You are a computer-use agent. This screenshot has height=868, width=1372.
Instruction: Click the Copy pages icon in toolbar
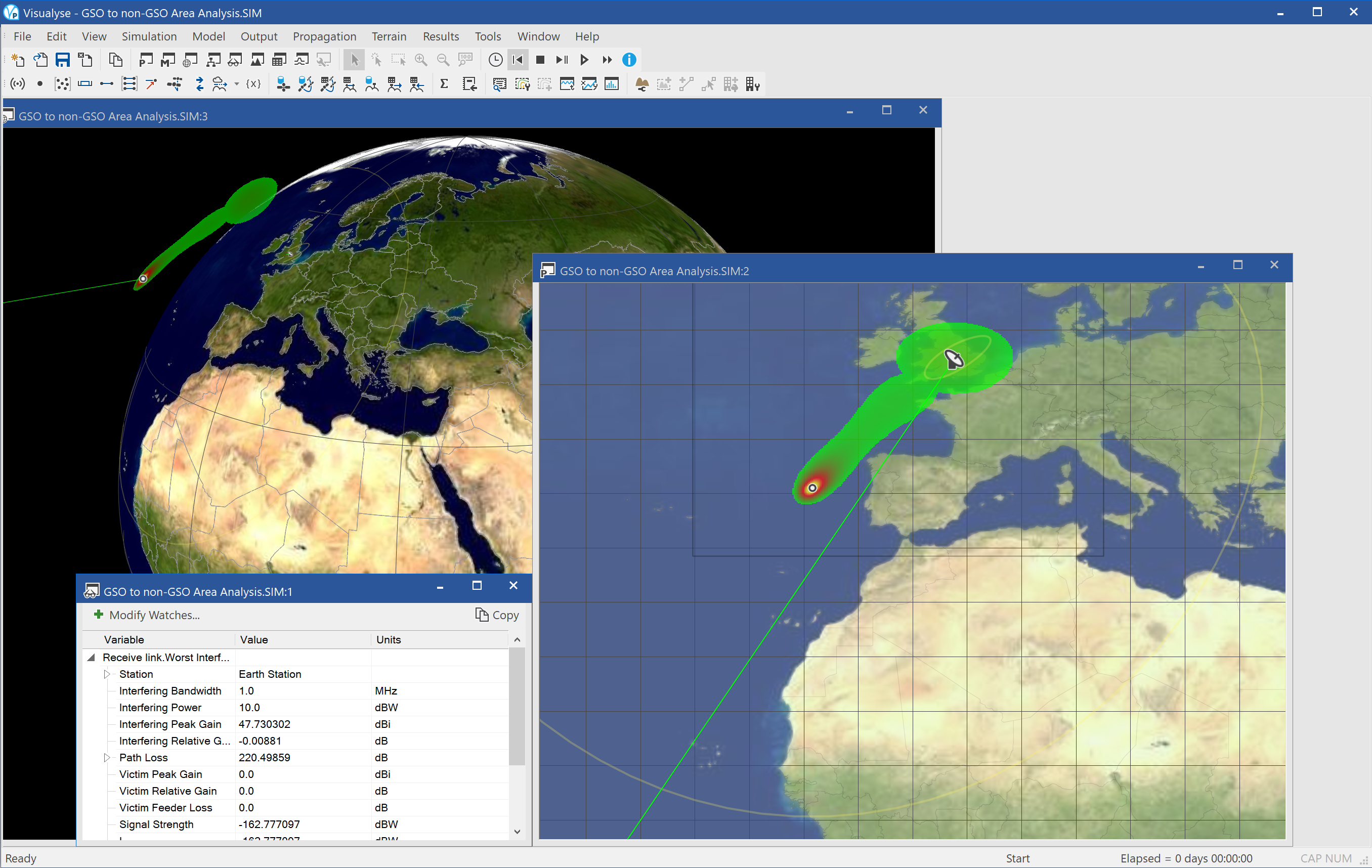(116, 60)
